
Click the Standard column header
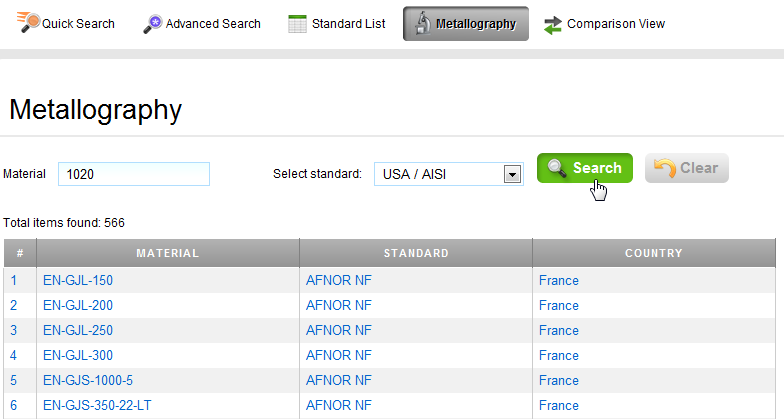click(415, 253)
